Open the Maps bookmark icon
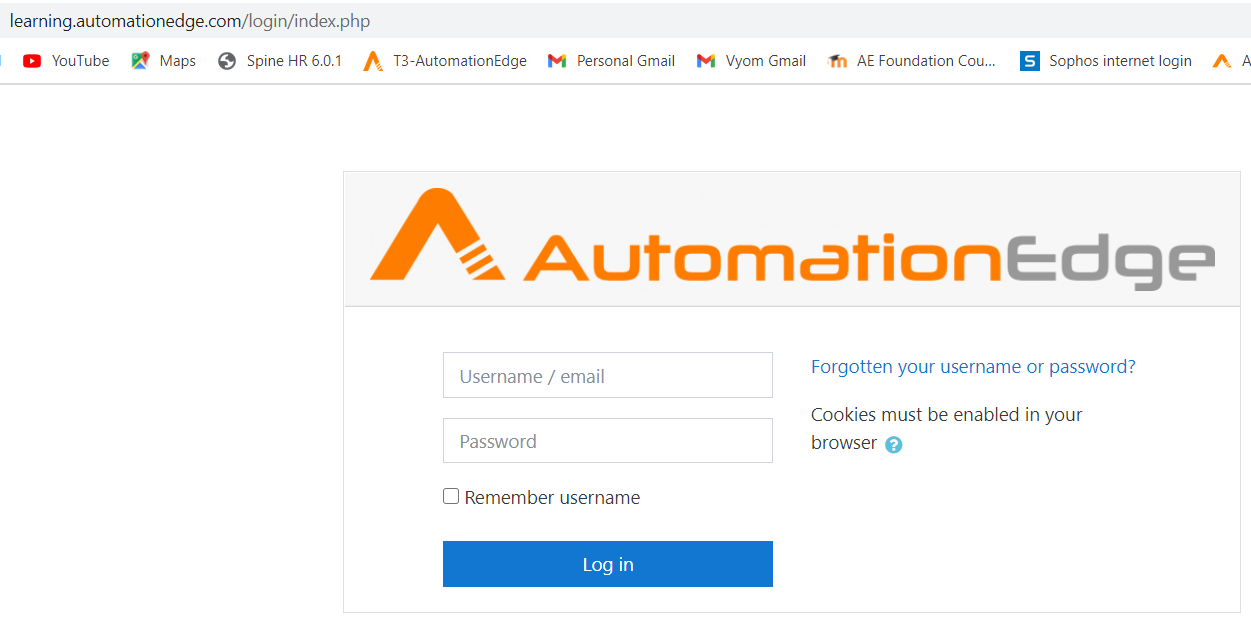The height and width of the screenshot is (626, 1251). pyautogui.click(x=140, y=61)
